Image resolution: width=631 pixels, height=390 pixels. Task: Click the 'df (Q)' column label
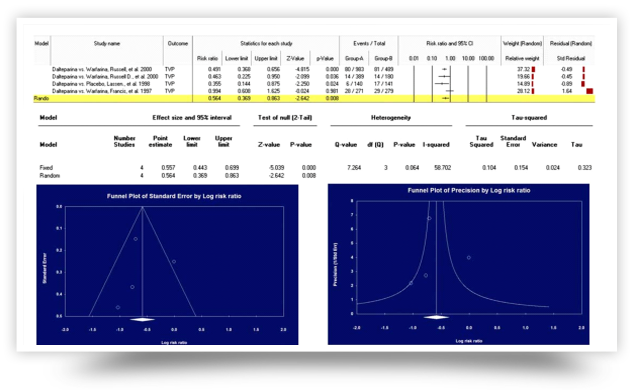point(375,144)
